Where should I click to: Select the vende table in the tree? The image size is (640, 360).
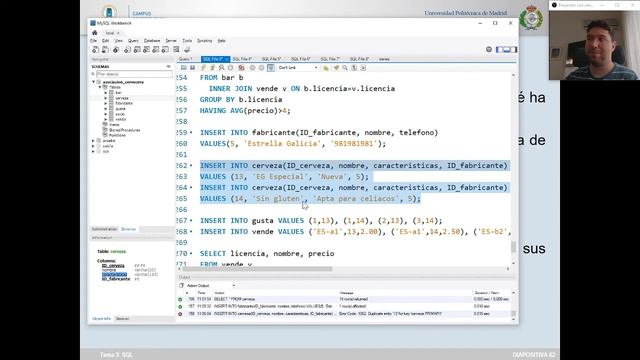pyautogui.click(x=120, y=119)
